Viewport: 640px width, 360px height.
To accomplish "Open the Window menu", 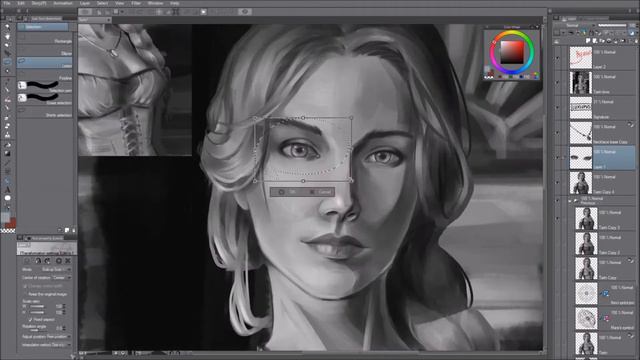I will click(156, 3).
